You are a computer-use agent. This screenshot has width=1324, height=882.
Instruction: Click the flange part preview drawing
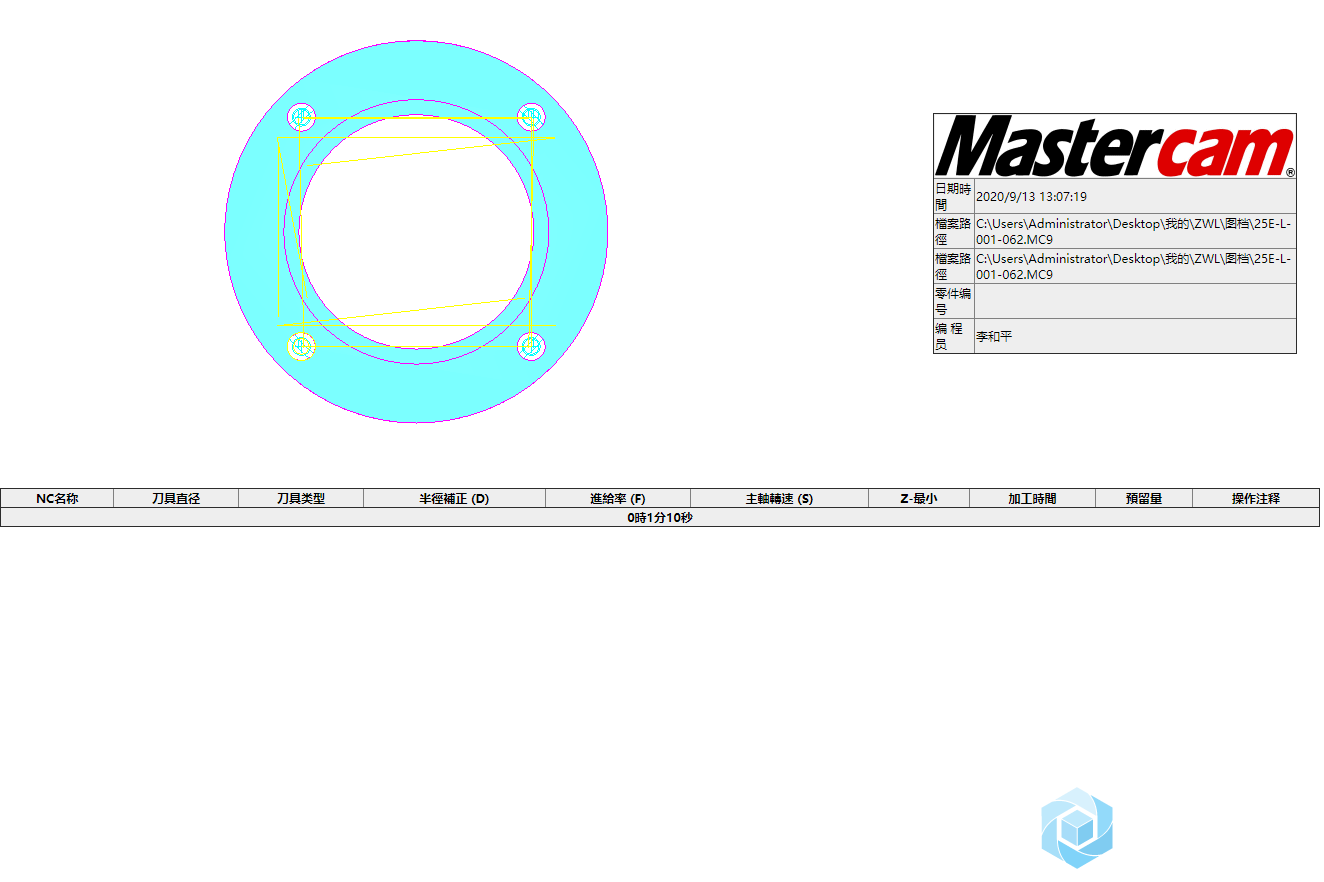pyautogui.click(x=416, y=231)
